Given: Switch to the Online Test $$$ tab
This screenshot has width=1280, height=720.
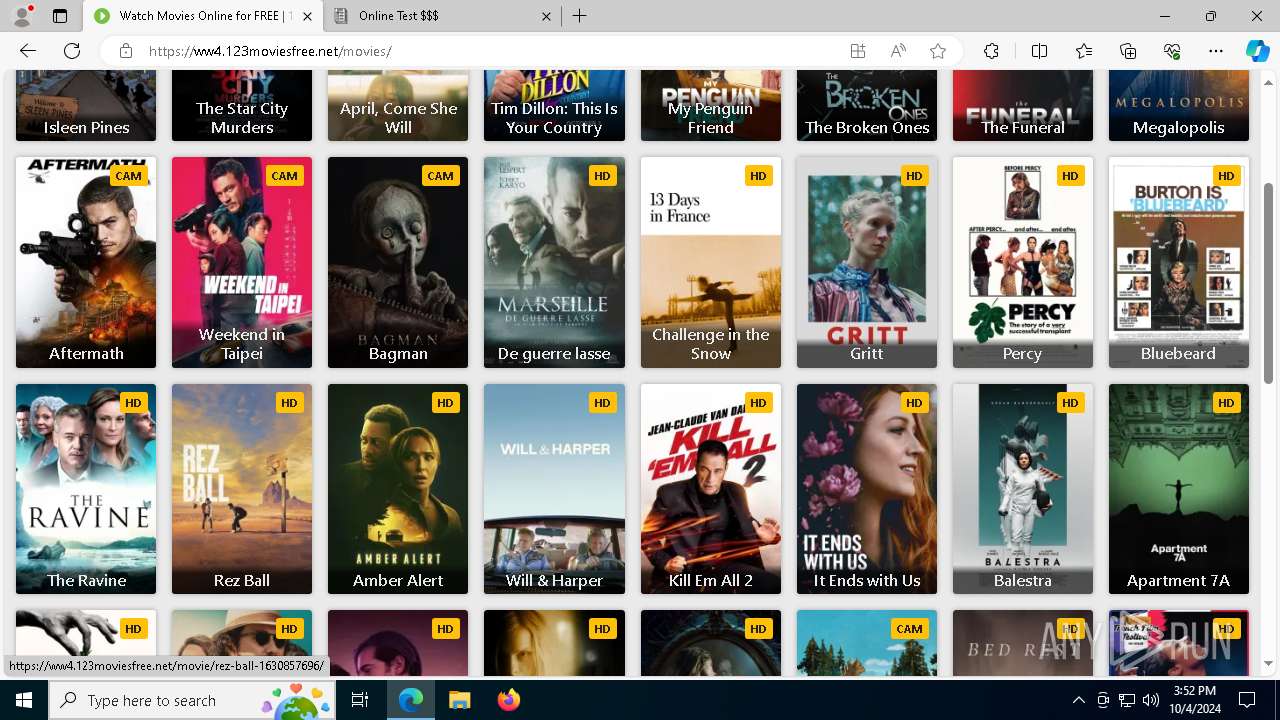Looking at the screenshot, I should tap(442, 16).
